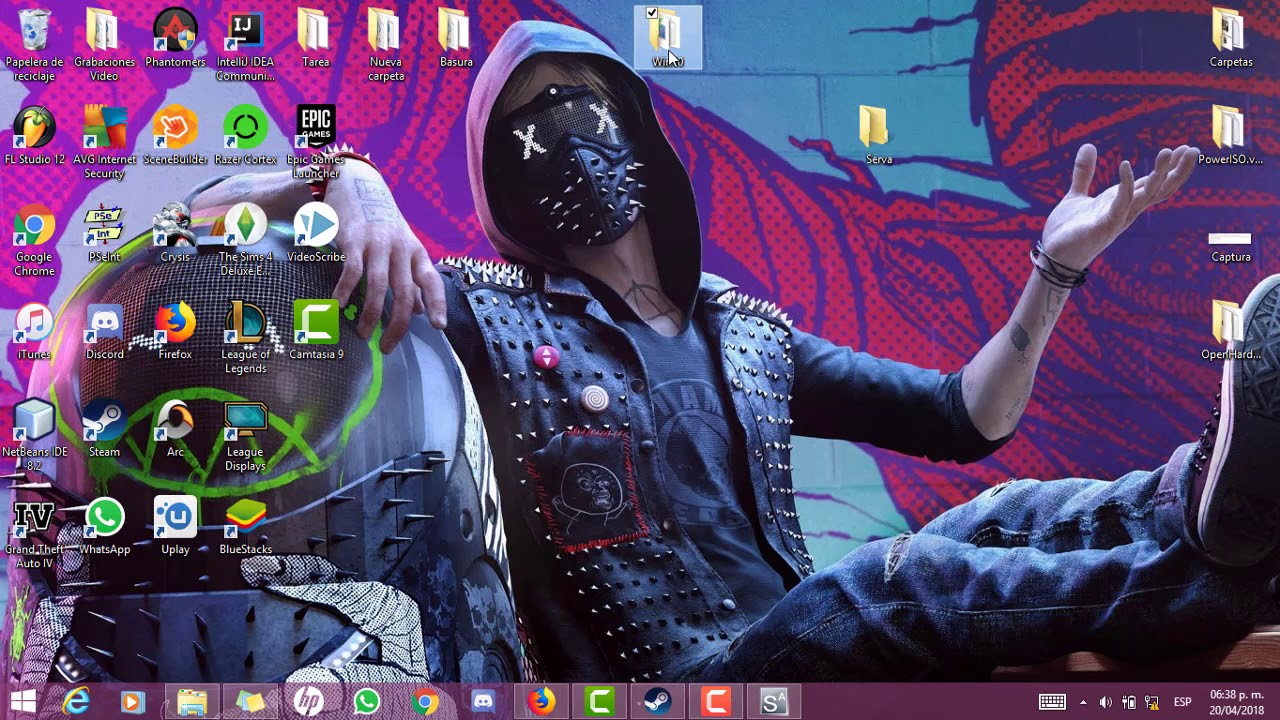Open the Carpetas folder on desktop

click(x=1231, y=38)
